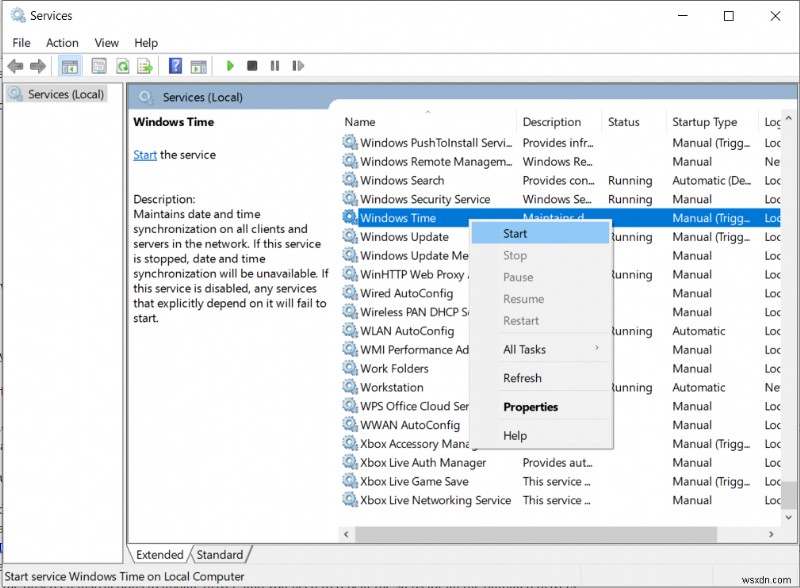
Task: Open the Action menu
Action: coord(62,42)
